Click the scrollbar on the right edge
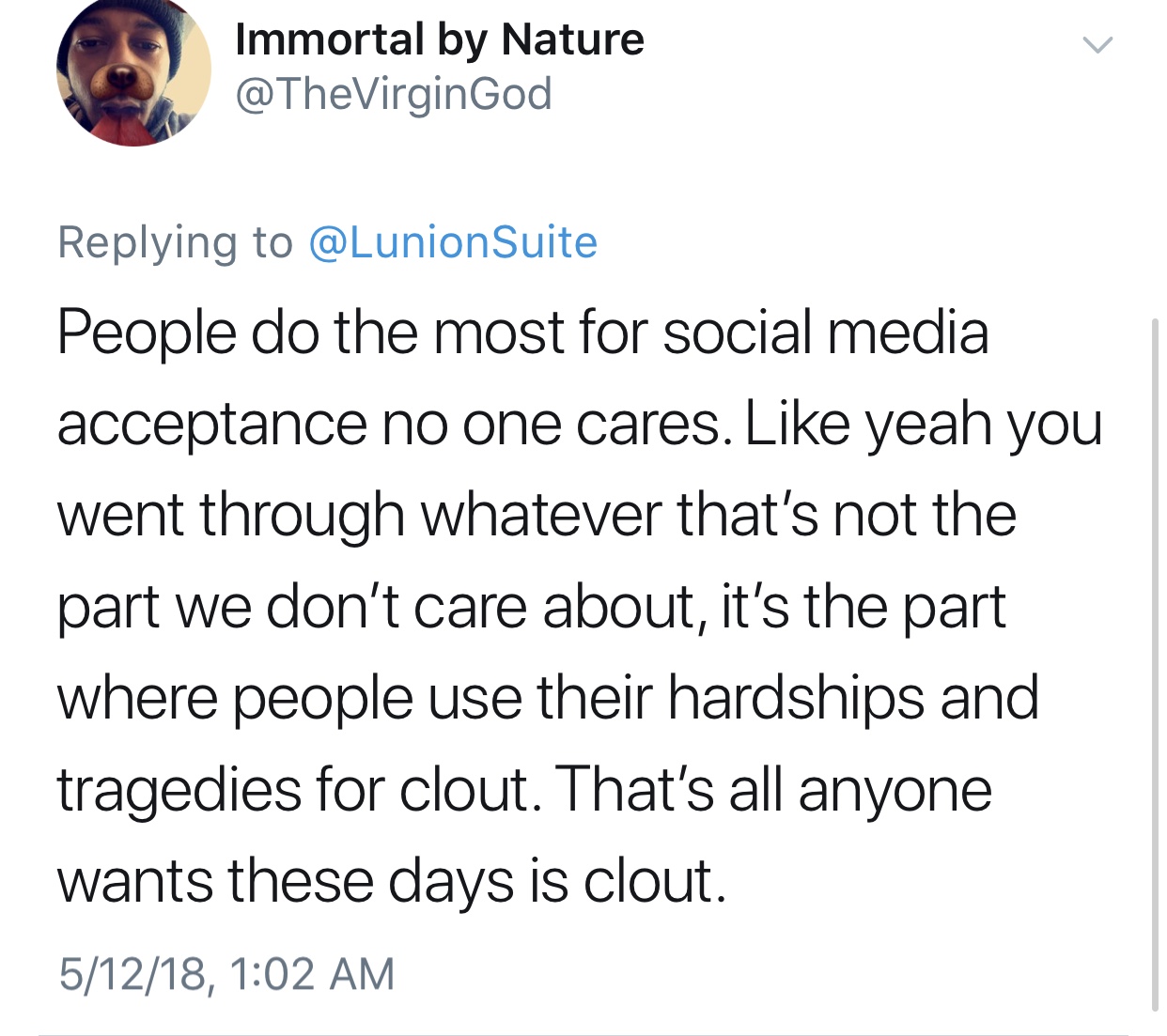Image resolution: width=1167 pixels, height=1036 pixels. click(x=1155, y=657)
